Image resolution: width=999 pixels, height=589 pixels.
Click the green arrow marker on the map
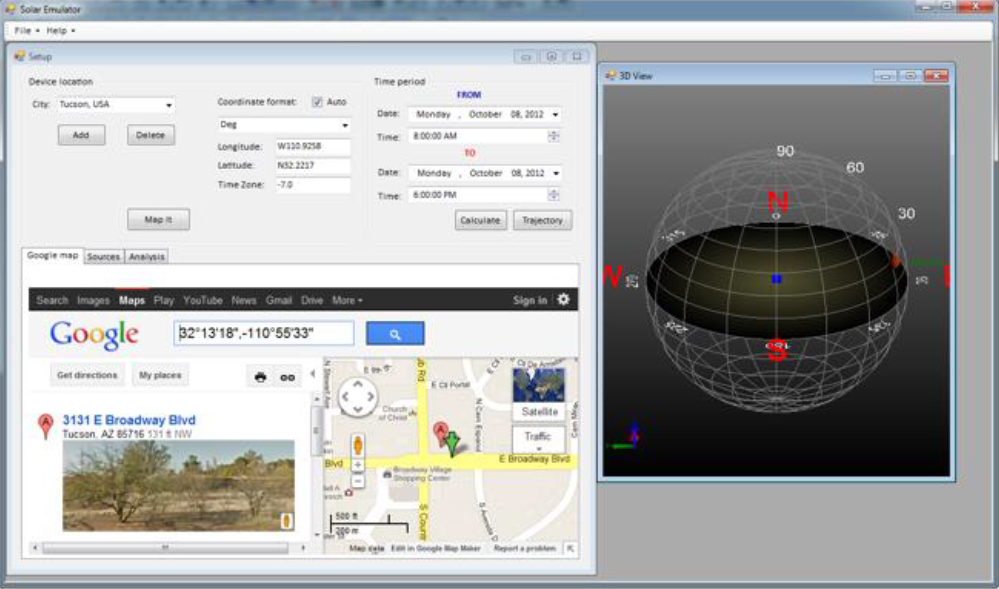tap(452, 444)
